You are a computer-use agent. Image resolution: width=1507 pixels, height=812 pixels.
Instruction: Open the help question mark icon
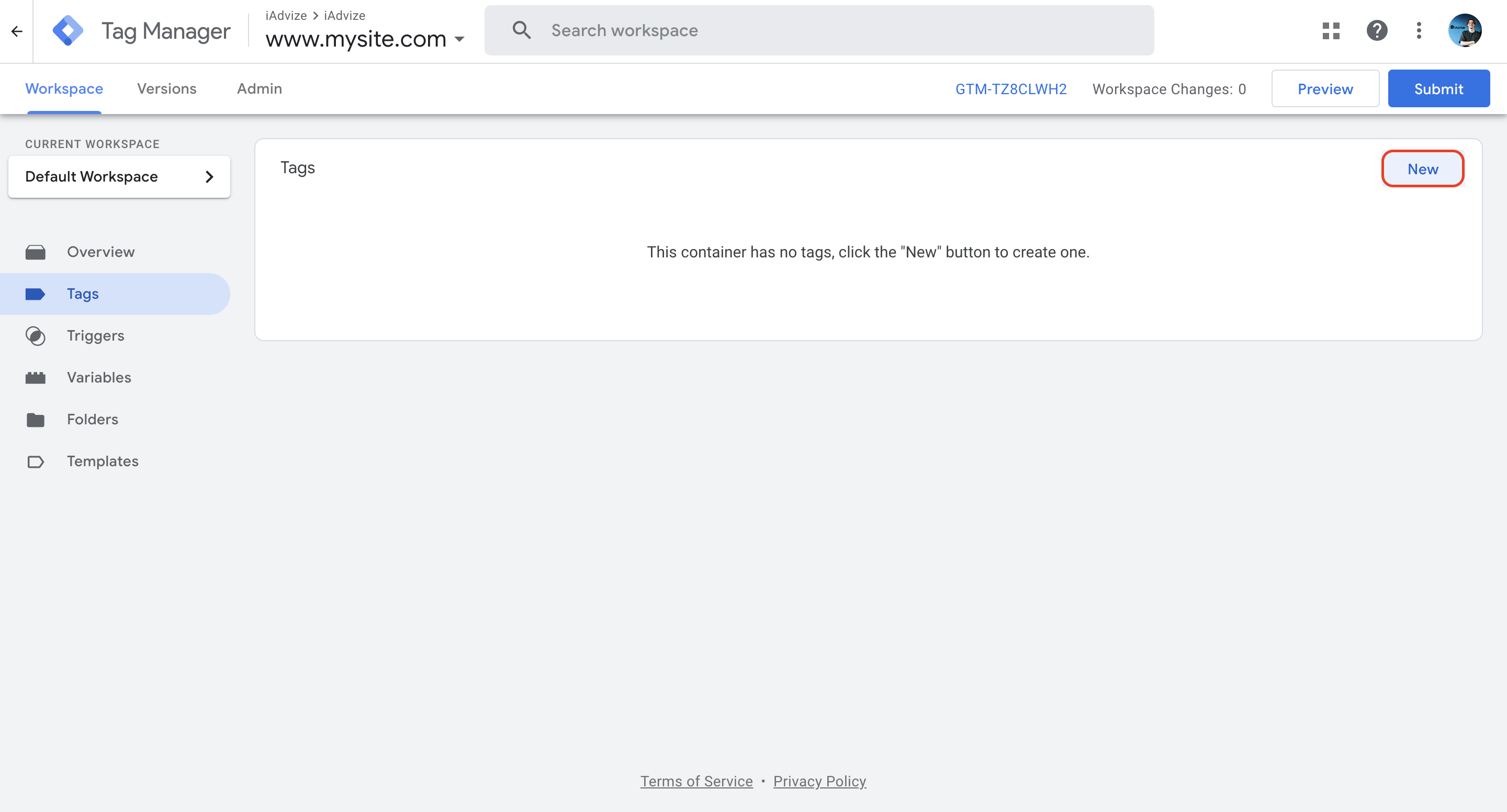click(1377, 30)
